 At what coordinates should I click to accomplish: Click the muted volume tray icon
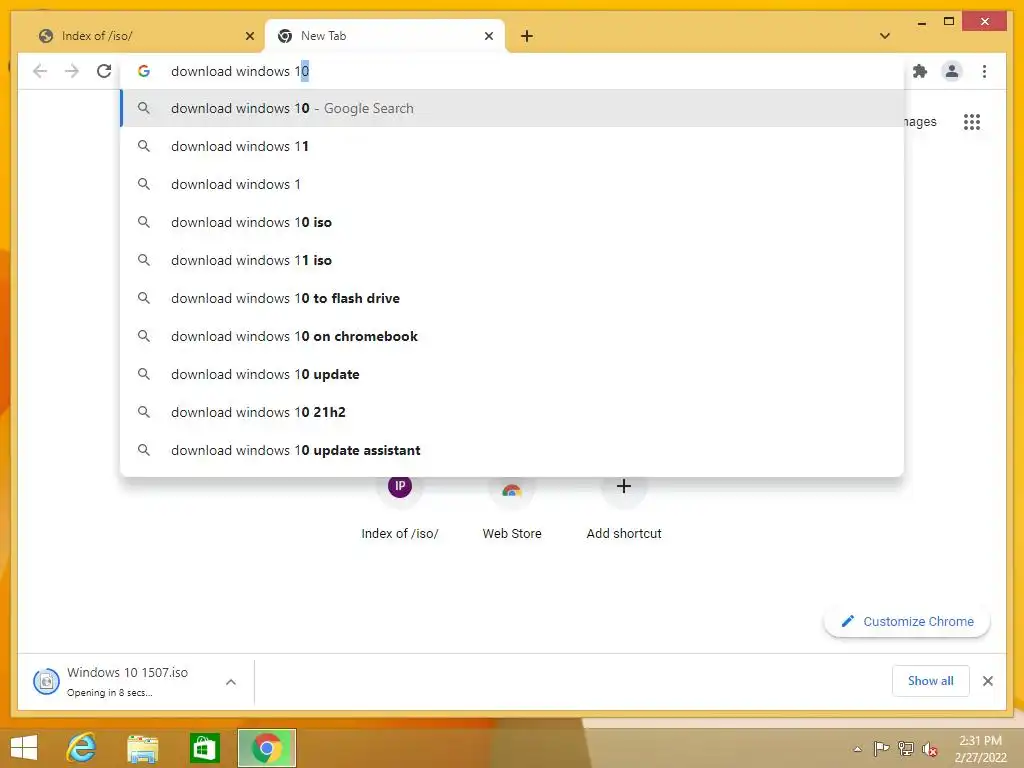(929, 749)
